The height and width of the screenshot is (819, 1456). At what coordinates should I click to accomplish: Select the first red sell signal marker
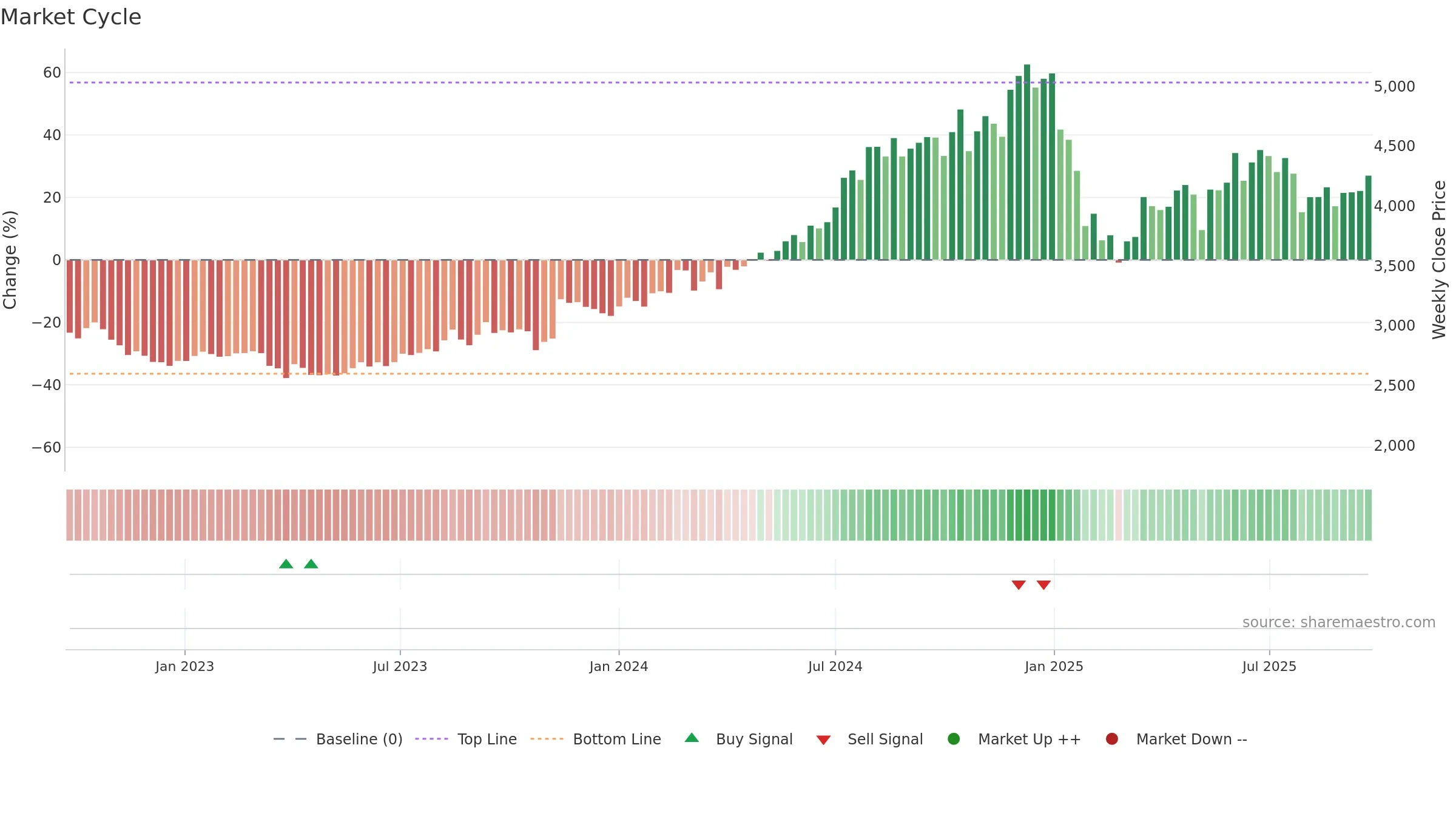(1019, 585)
